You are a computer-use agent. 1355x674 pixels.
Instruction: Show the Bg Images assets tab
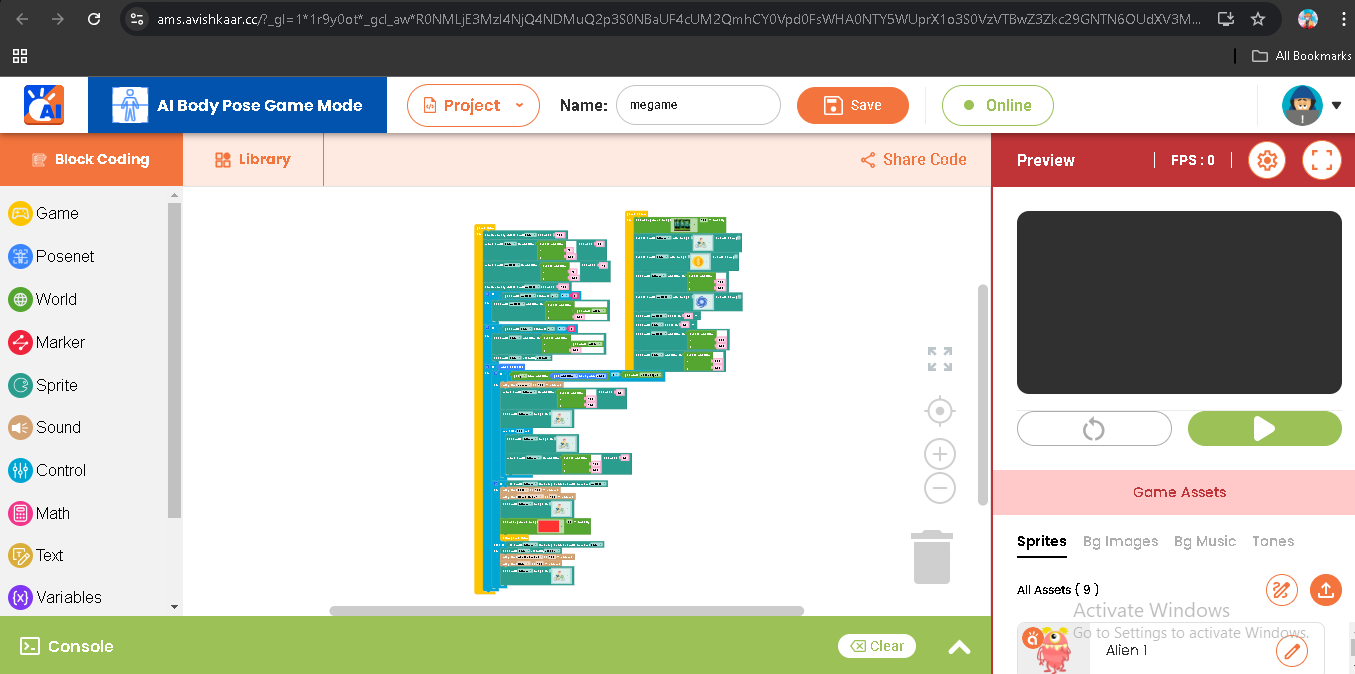[1120, 541]
